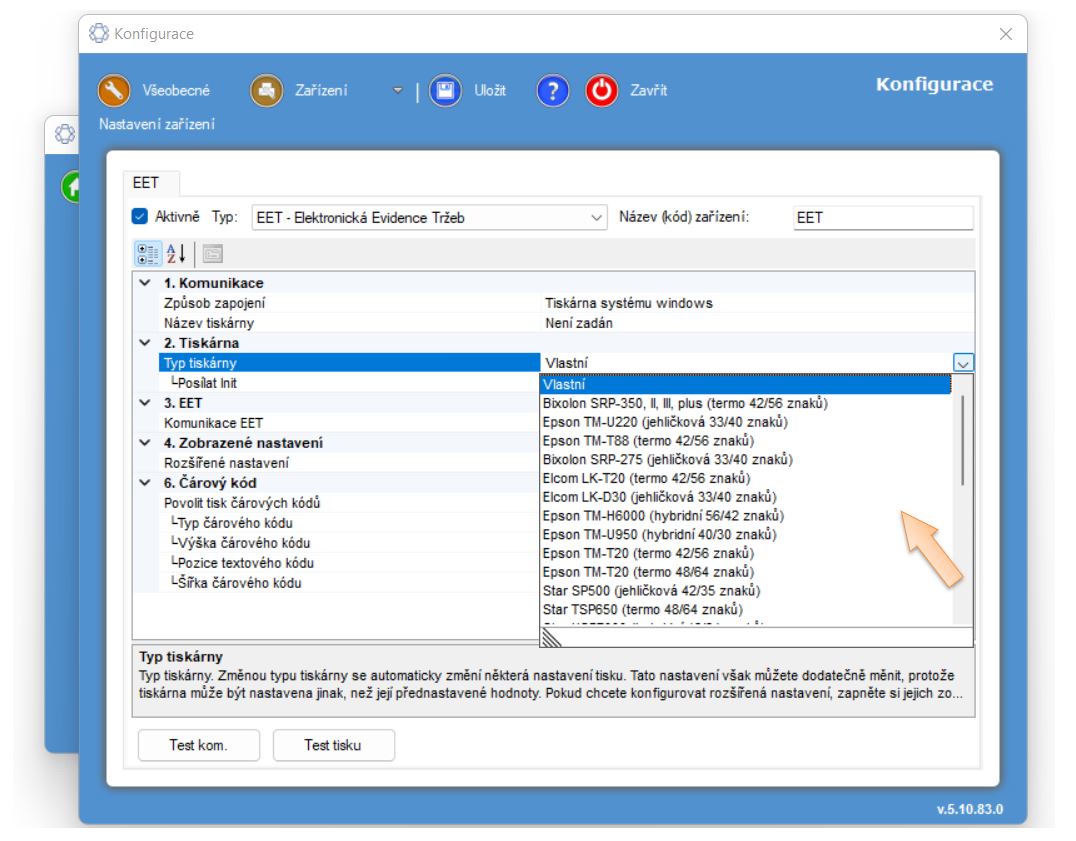Open the Zařízení printer icon

[x=266, y=91]
